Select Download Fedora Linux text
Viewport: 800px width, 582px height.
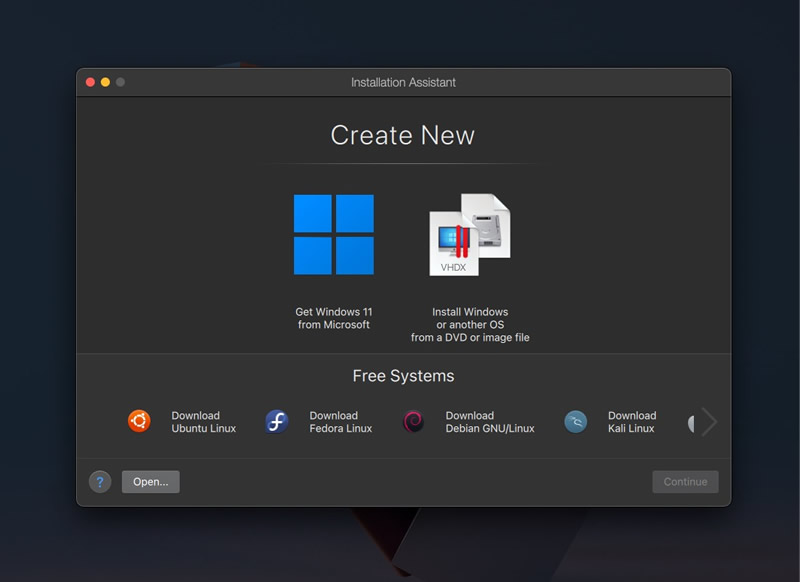[x=341, y=422]
